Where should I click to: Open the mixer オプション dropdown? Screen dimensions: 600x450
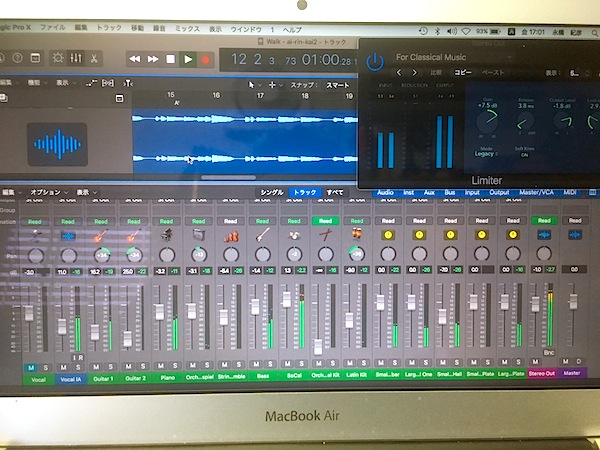pos(49,192)
